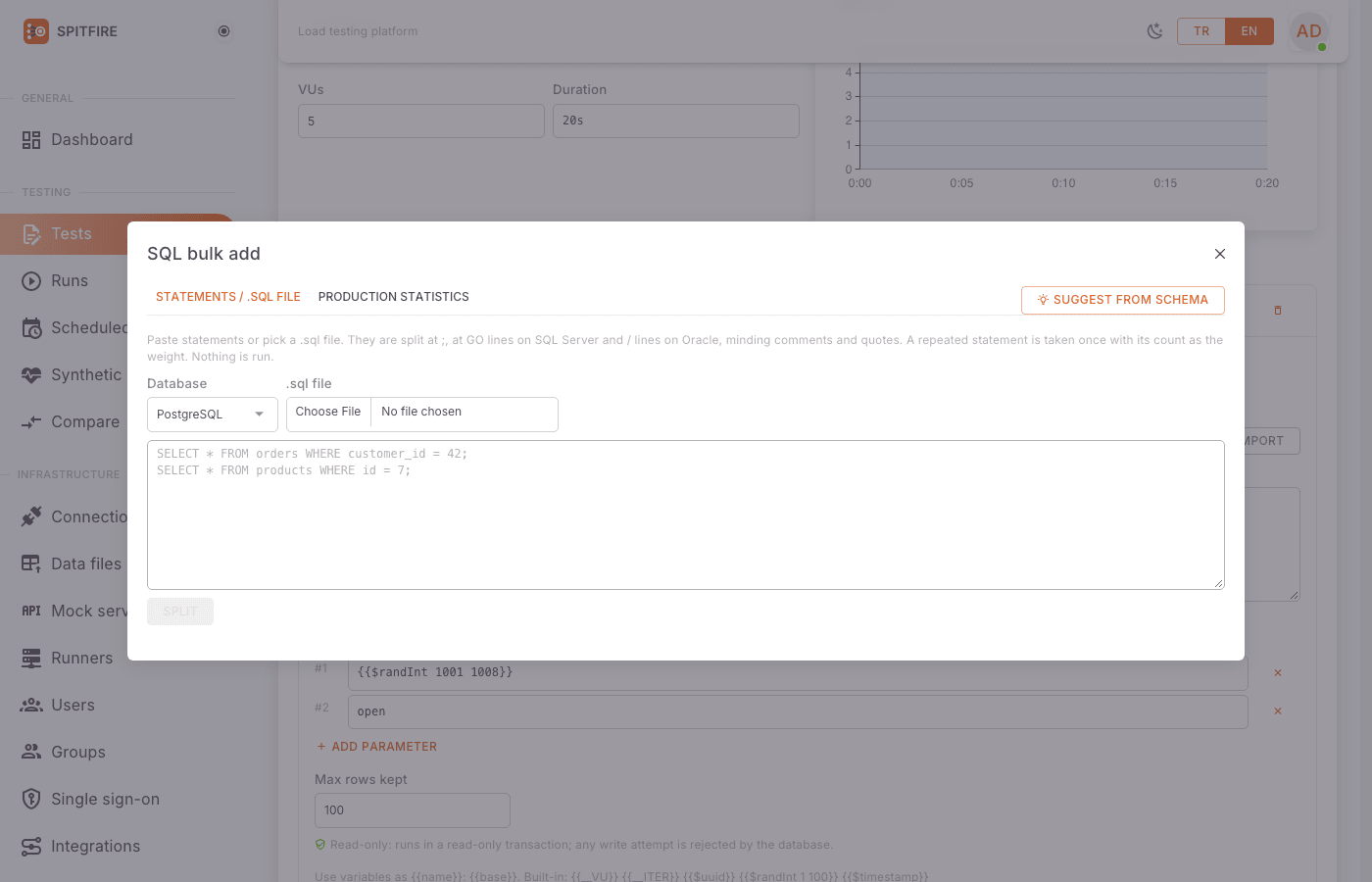
Task: Open Synthetic heartbeat icon in sidebar
Action: 31,375
